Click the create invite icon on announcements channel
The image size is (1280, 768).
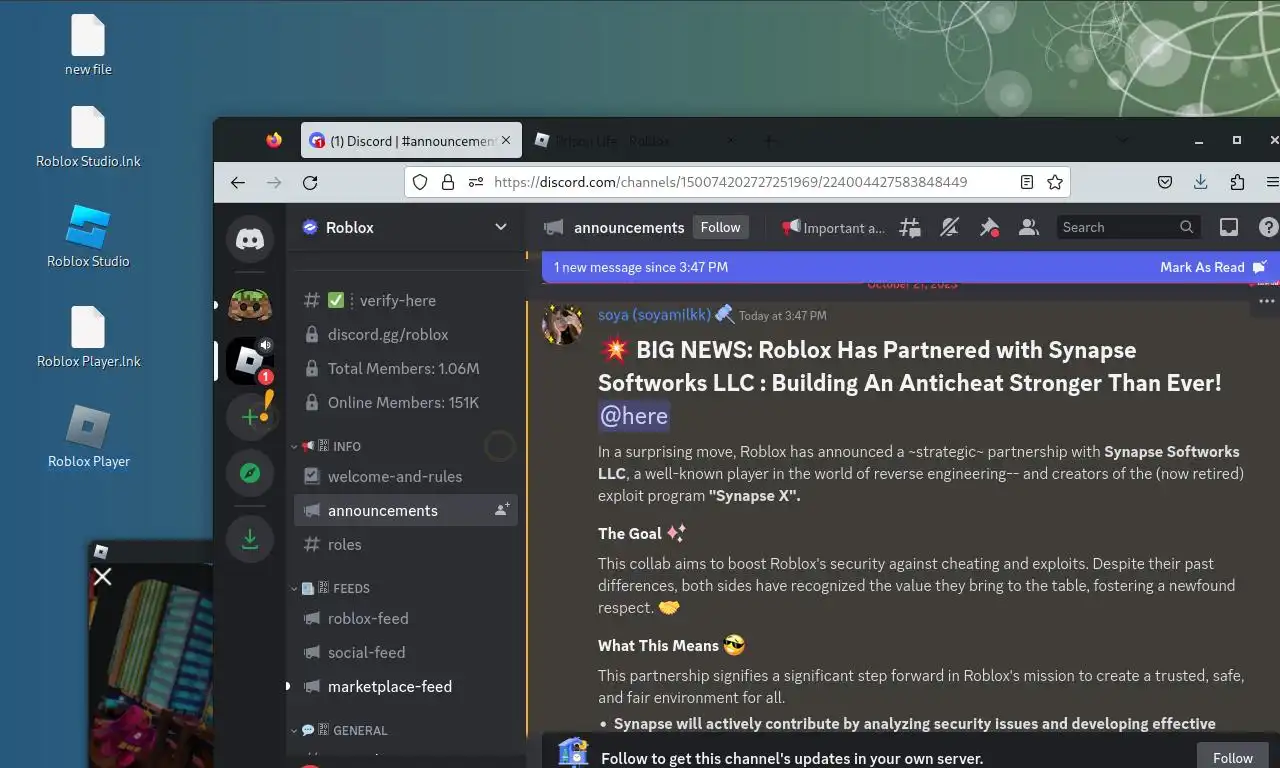(502, 510)
